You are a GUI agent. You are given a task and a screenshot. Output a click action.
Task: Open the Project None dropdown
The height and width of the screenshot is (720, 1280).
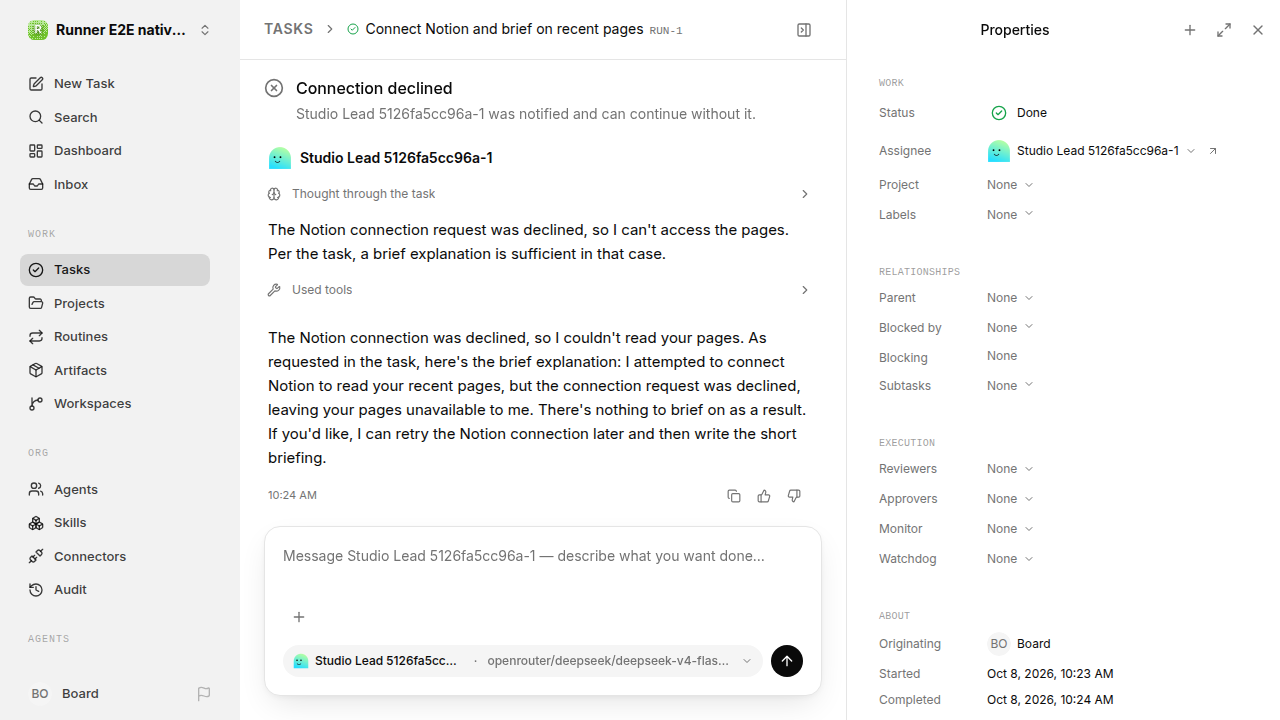click(x=1010, y=185)
